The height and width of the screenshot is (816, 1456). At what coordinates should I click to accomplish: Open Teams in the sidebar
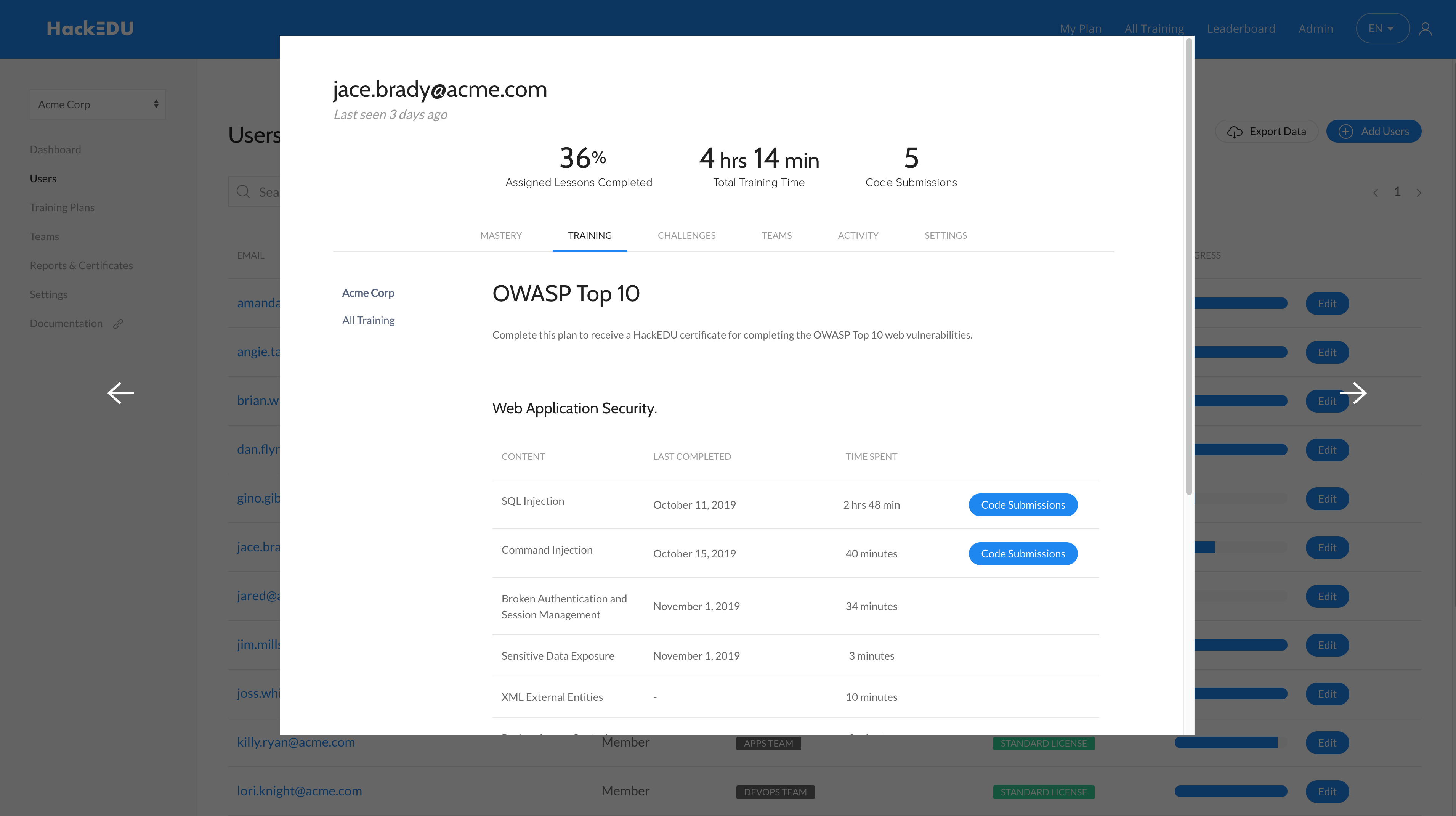(44, 236)
